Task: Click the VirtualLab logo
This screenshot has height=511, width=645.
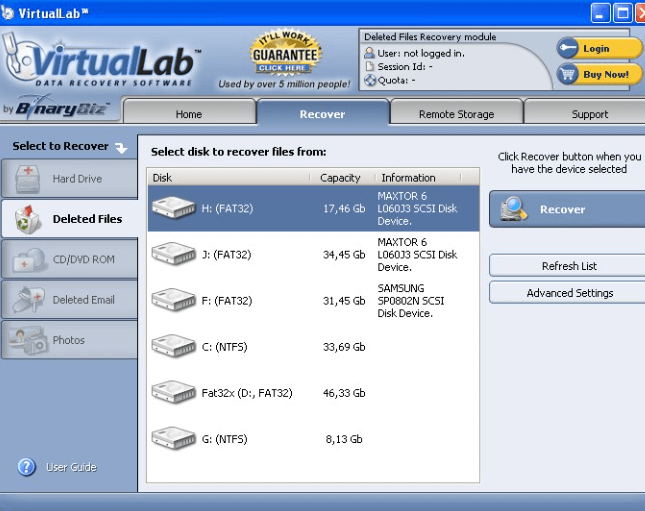Action: point(101,61)
